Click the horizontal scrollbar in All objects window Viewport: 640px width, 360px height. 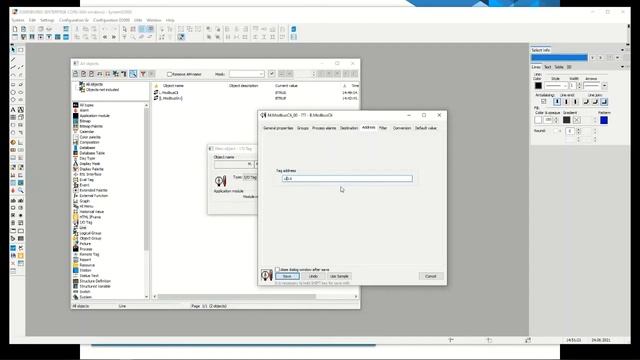tap(237, 296)
